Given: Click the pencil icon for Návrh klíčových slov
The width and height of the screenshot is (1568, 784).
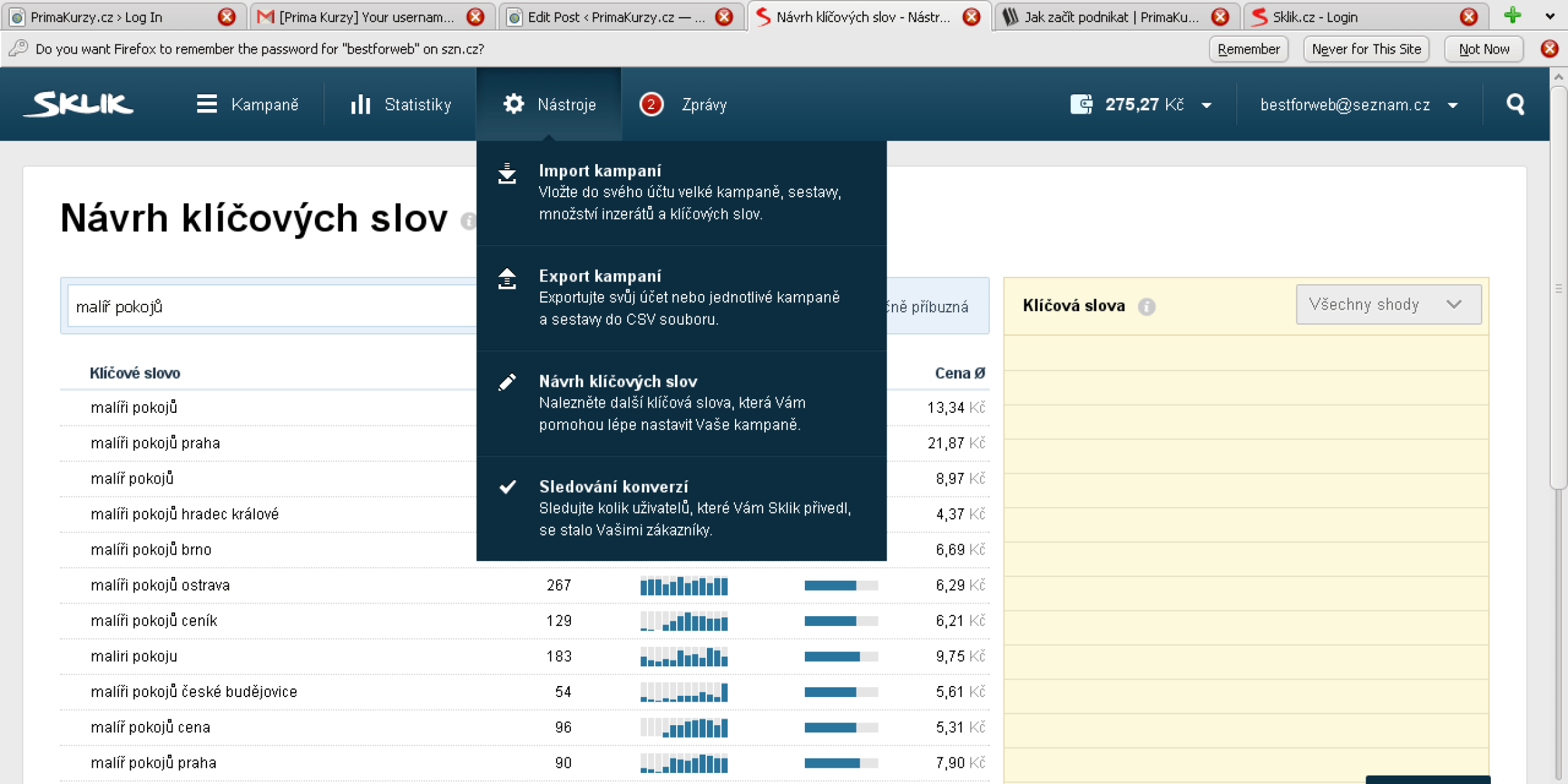Looking at the screenshot, I should (507, 382).
